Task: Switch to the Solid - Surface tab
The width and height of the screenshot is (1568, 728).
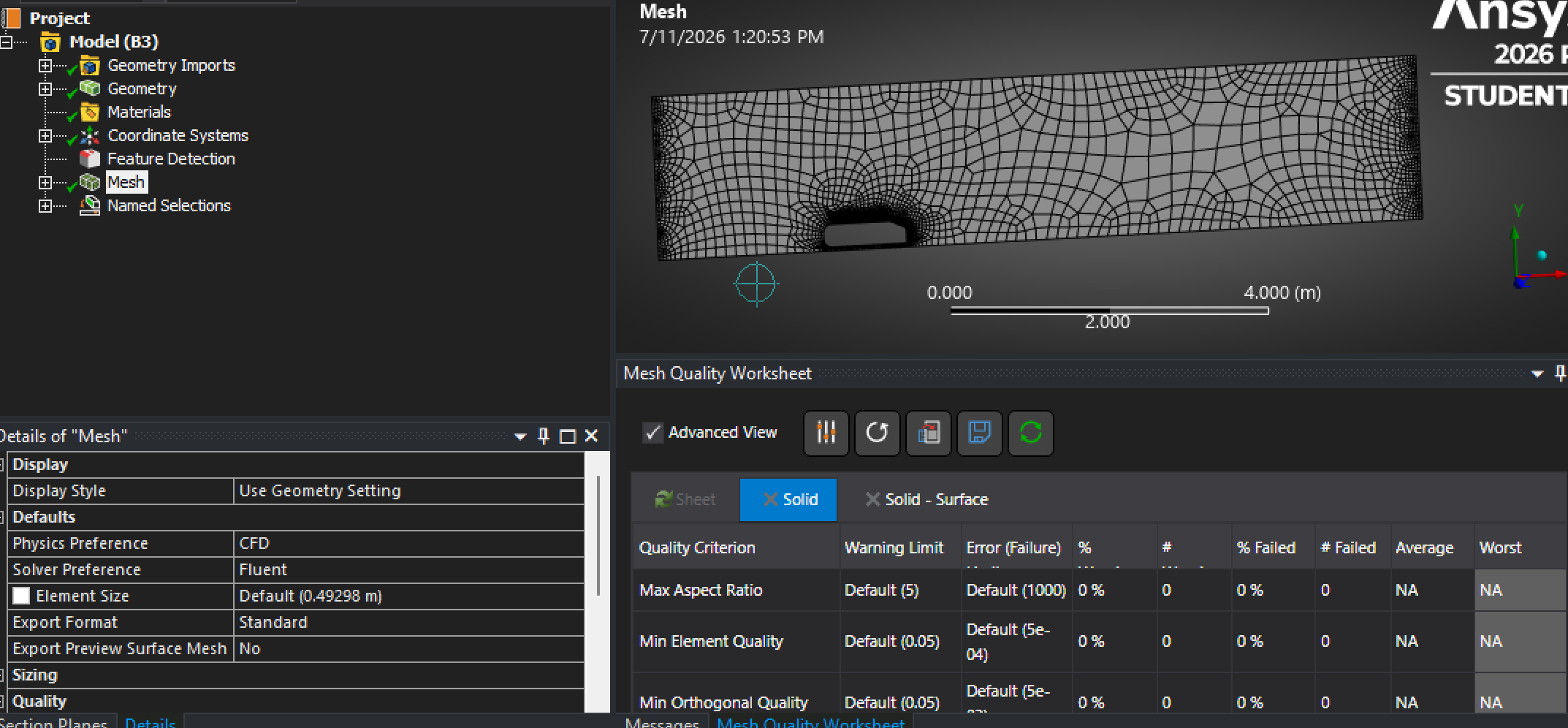Action: pyautogui.click(x=926, y=500)
